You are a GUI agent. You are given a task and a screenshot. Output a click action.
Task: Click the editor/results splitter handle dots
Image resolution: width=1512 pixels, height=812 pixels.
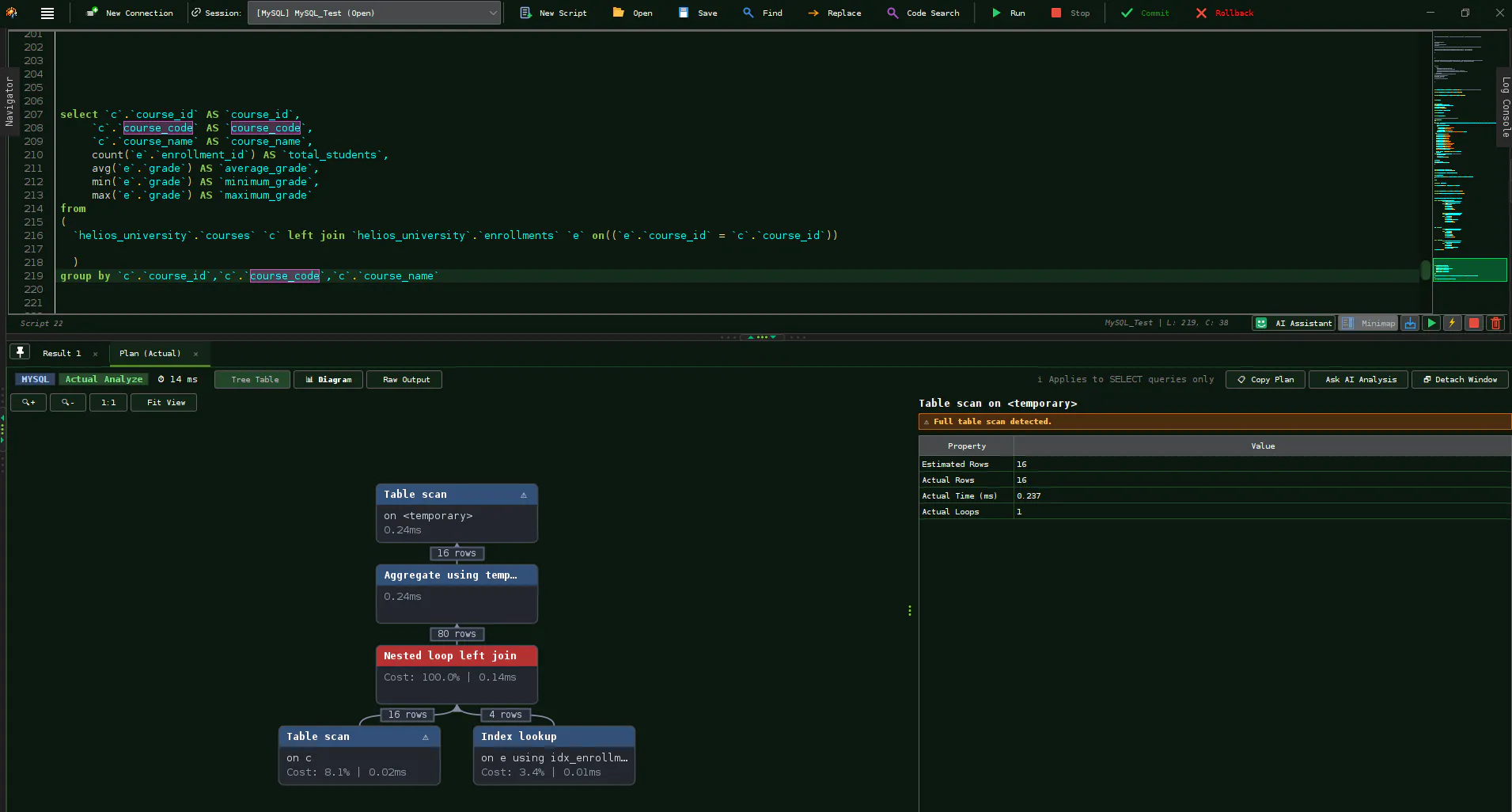point(762,337)
